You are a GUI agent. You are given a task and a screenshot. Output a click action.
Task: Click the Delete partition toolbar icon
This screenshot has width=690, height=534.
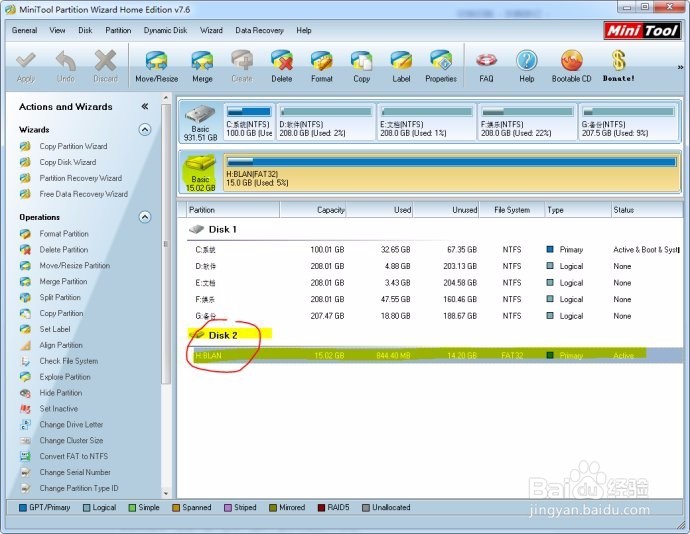282,66
